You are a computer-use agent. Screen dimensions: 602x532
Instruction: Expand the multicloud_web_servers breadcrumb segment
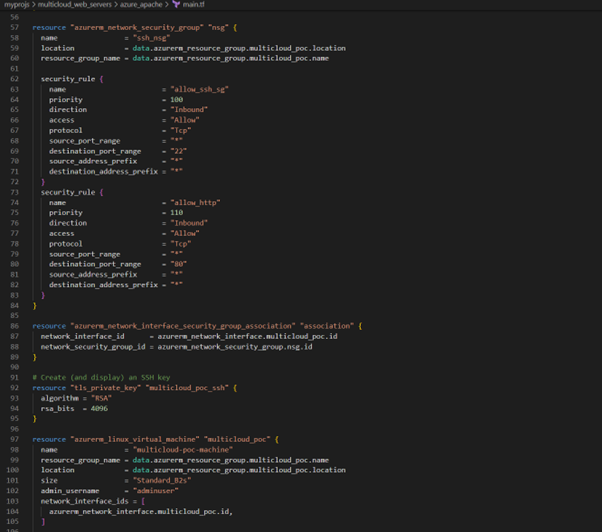pos(76,5)
